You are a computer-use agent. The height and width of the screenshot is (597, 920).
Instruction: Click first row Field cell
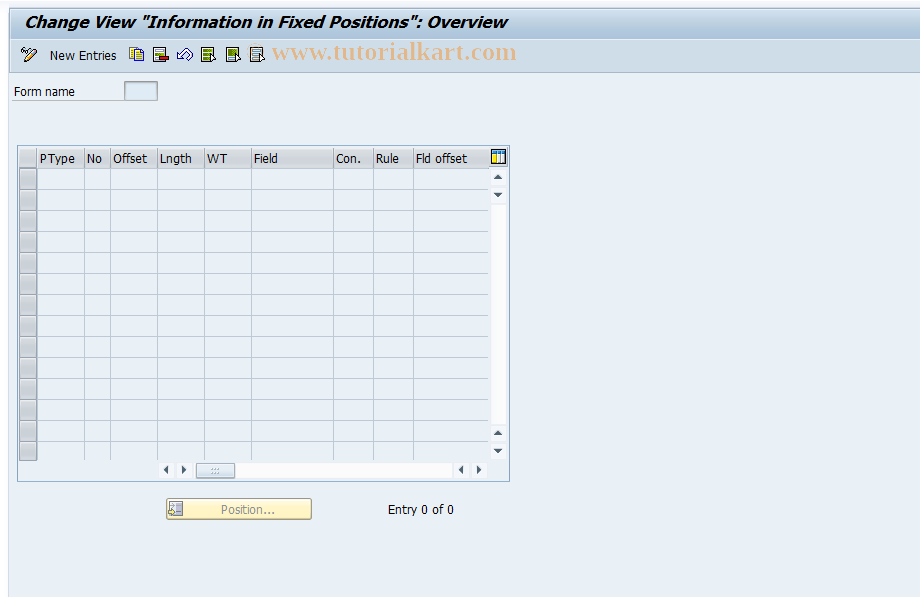coord(292,179)
